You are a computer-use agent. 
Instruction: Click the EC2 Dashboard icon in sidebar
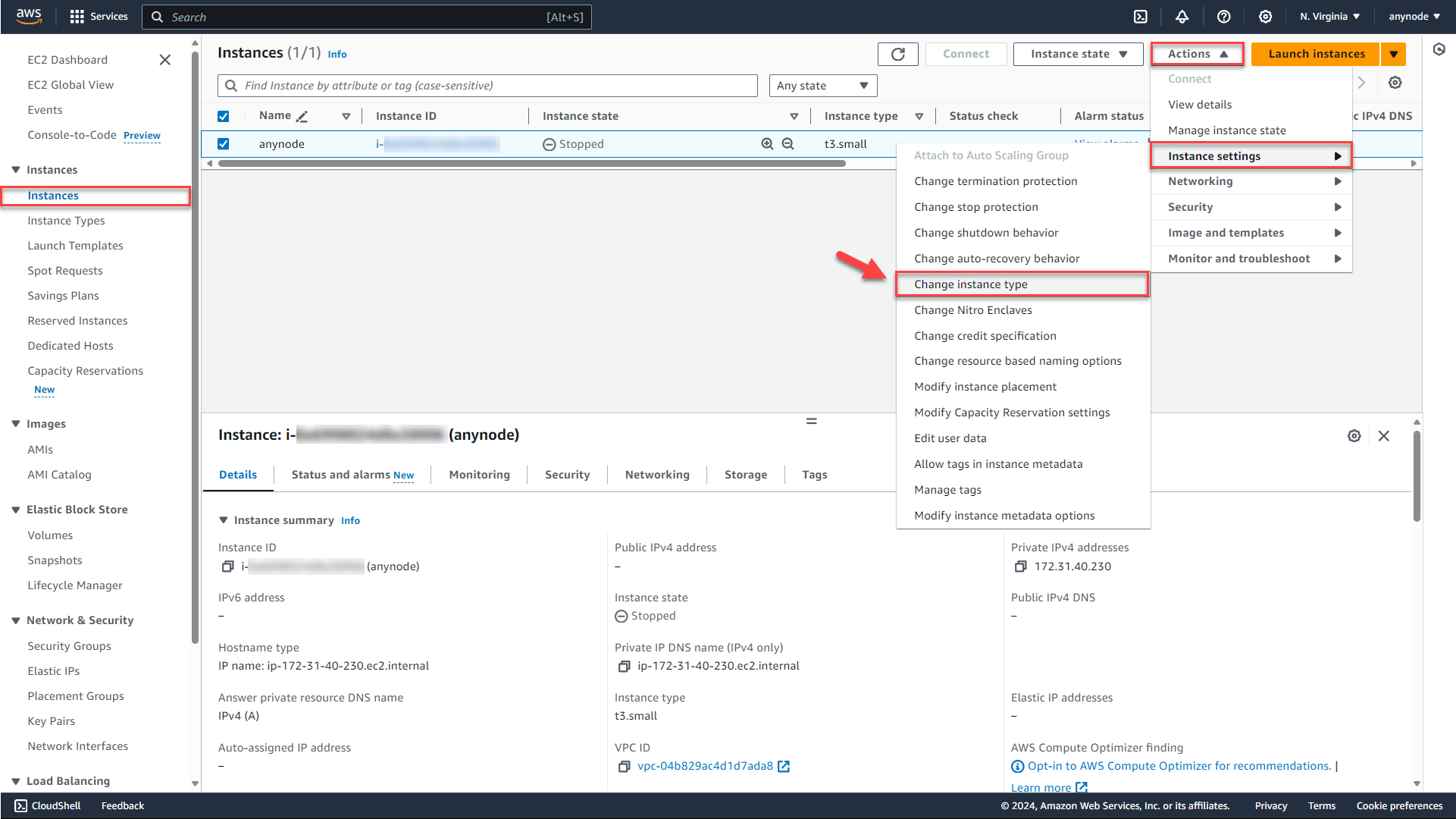pos(67,59)
